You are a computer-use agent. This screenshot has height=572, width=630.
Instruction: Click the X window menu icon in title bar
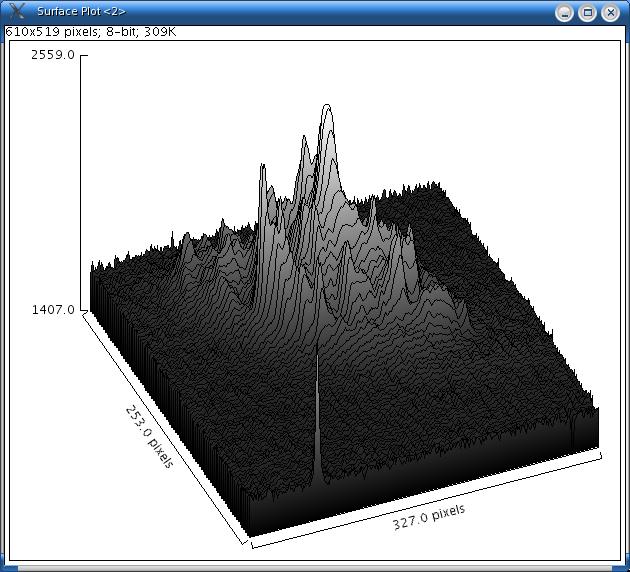coord(17,12)
